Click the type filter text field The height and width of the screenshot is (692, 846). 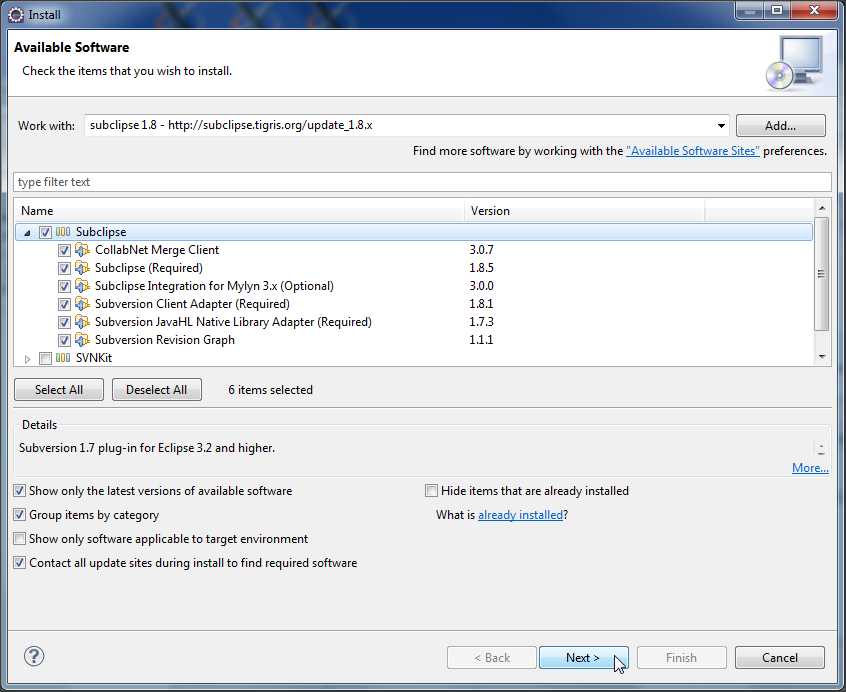(422, 182)
